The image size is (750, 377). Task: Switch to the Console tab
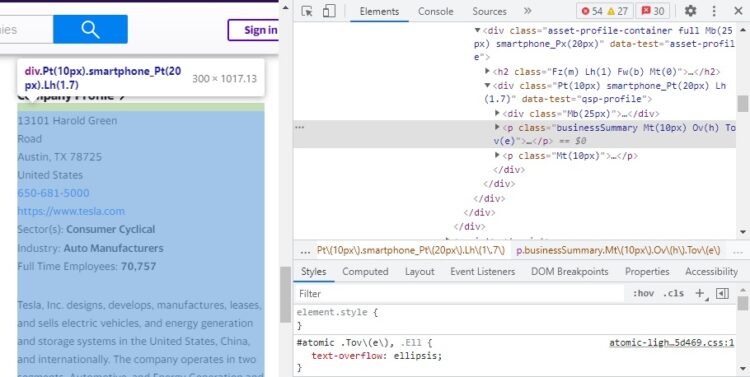[x=435, y=11]
